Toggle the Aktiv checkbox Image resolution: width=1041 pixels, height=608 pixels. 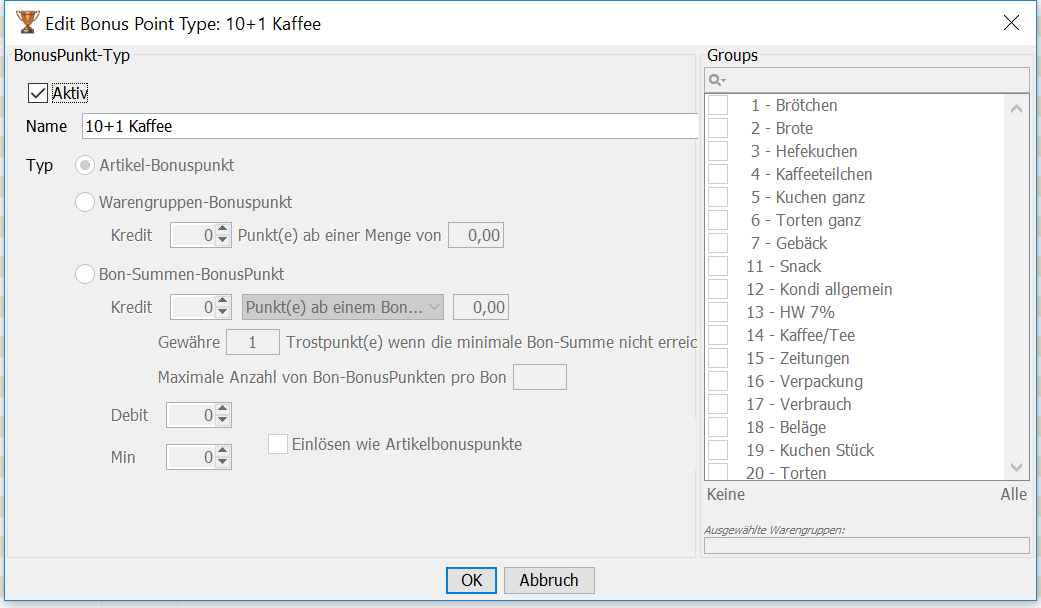coord(37,93)
